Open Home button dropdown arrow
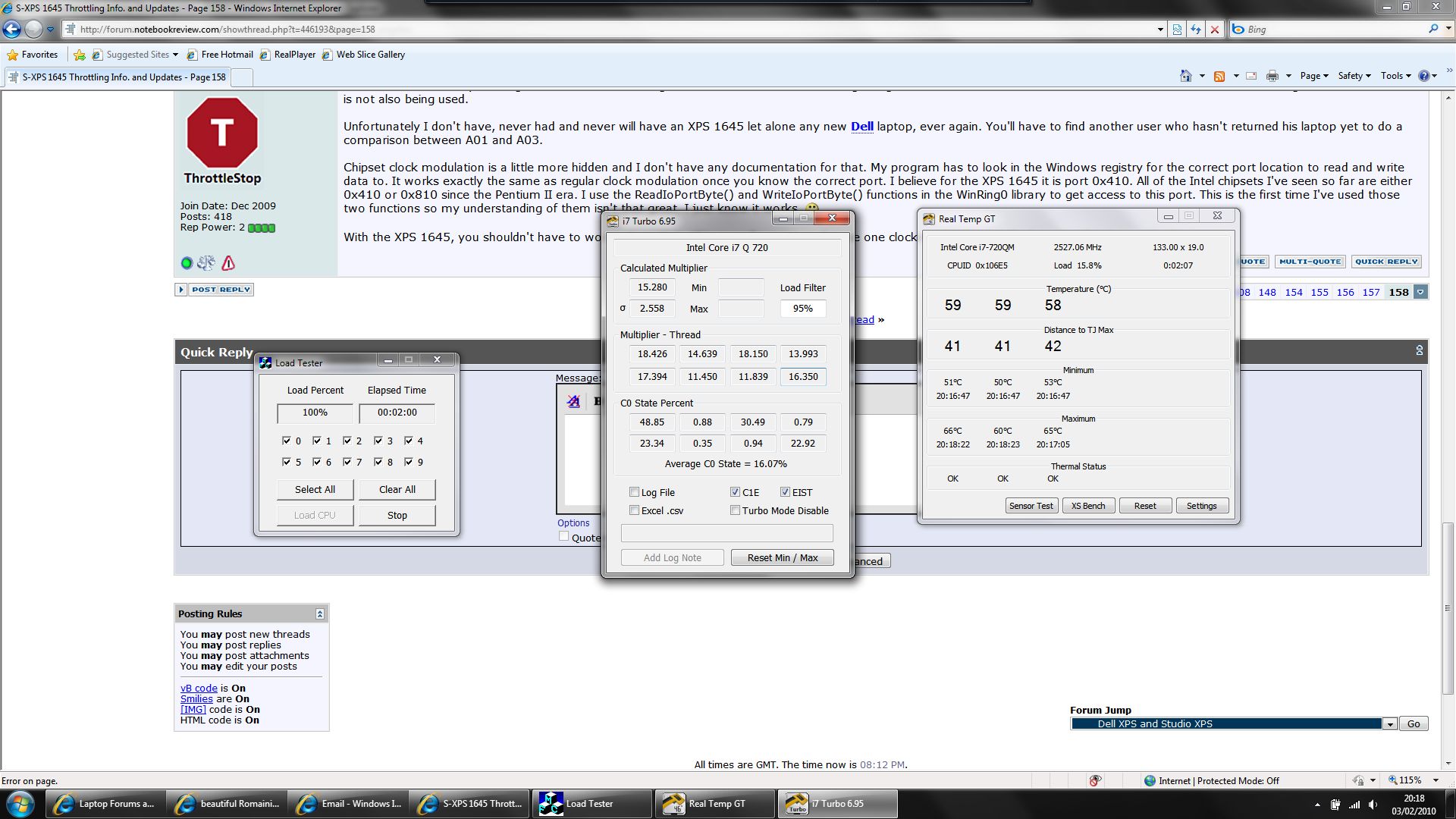 tap(1202, 76)
